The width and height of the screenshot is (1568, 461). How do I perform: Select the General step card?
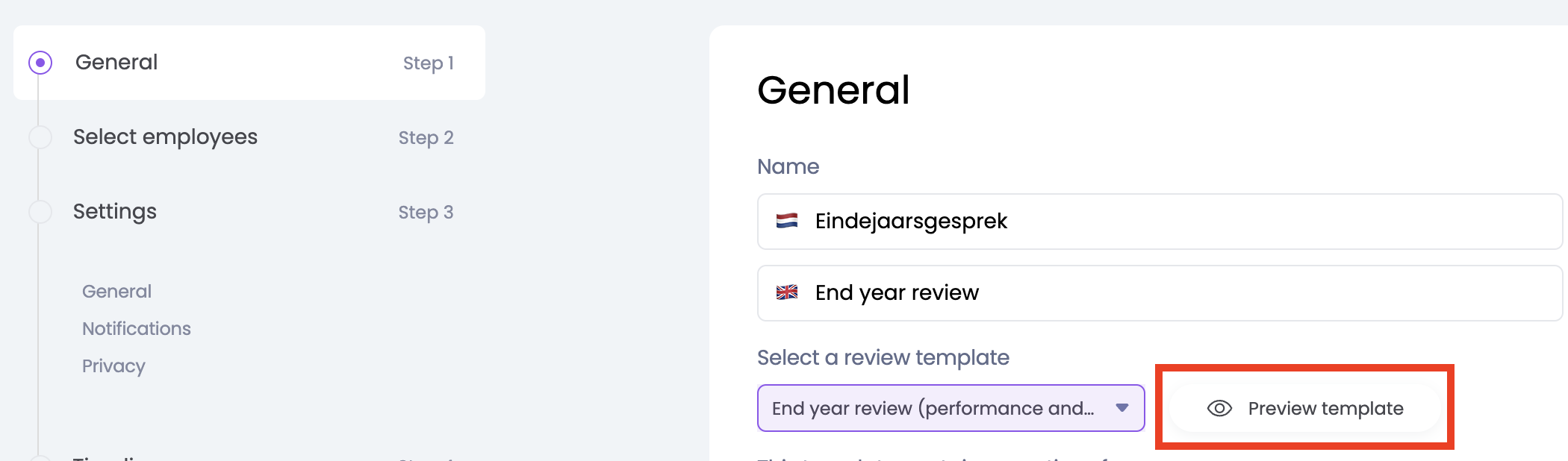[249, 63]
